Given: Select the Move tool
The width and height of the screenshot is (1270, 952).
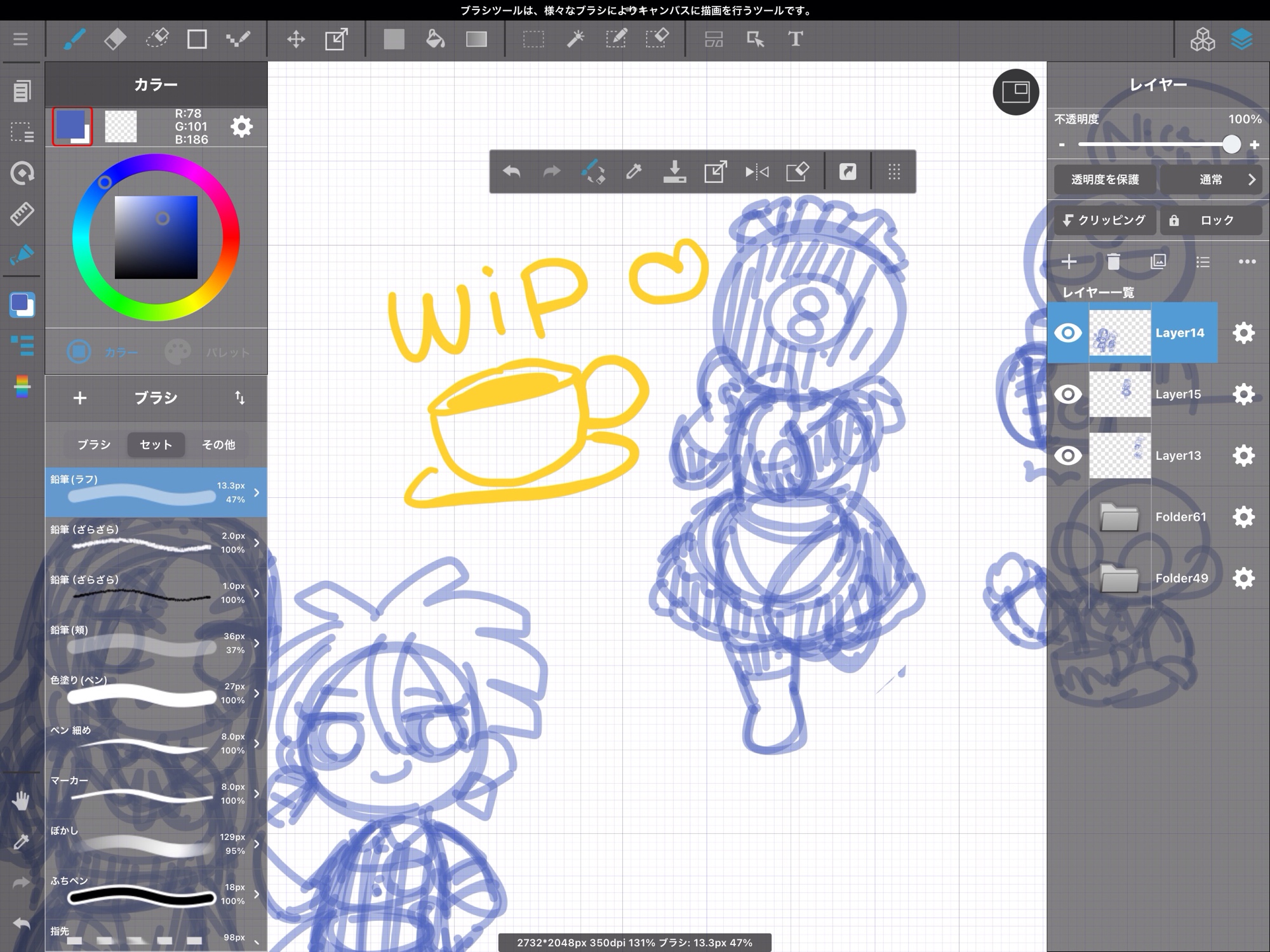Looking at the screenshot, I should [296, 39].
